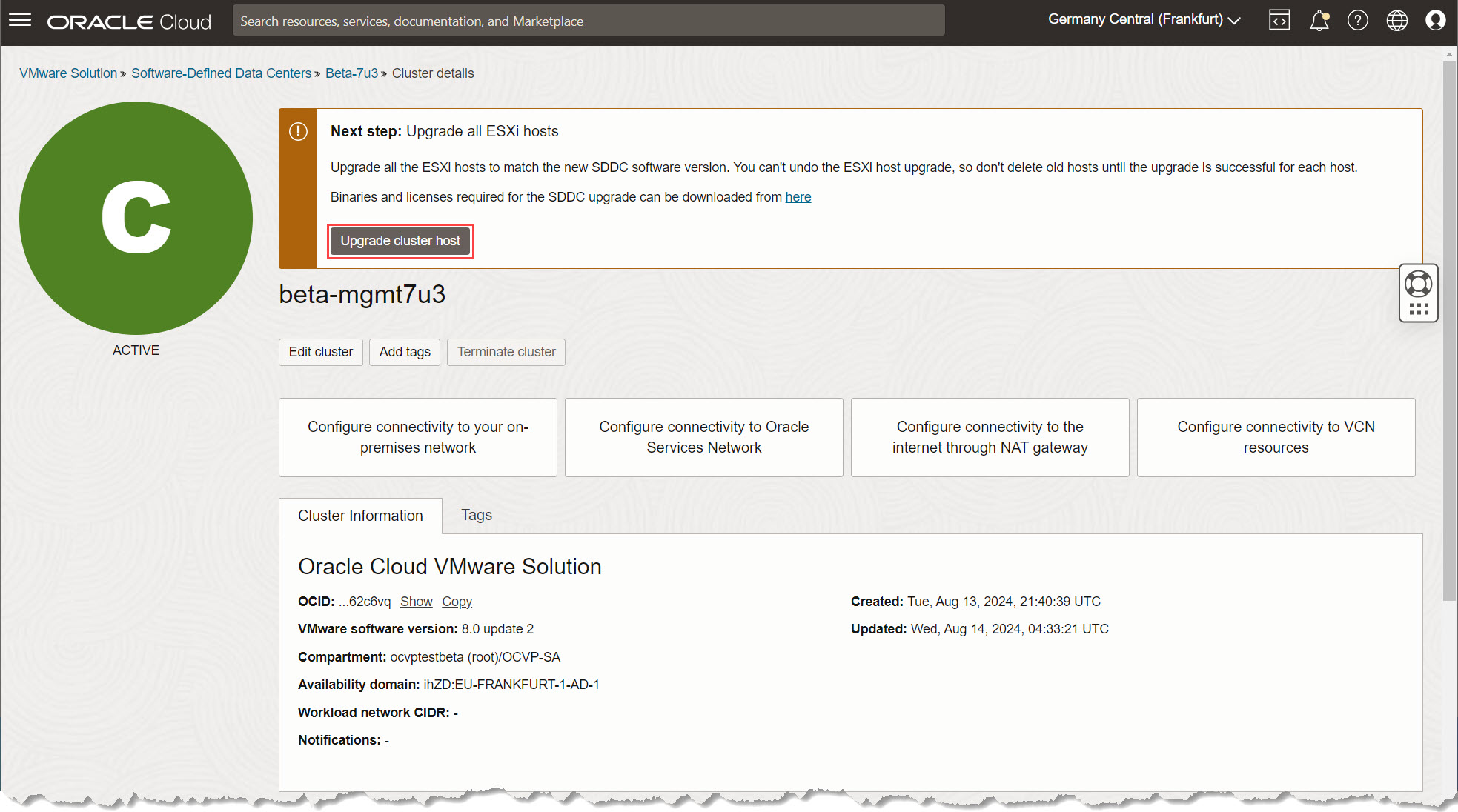Open Configure connectivity to VCN resources card
The height and width of the screenshot is (812, 1458).
[x=1275, y=437]
